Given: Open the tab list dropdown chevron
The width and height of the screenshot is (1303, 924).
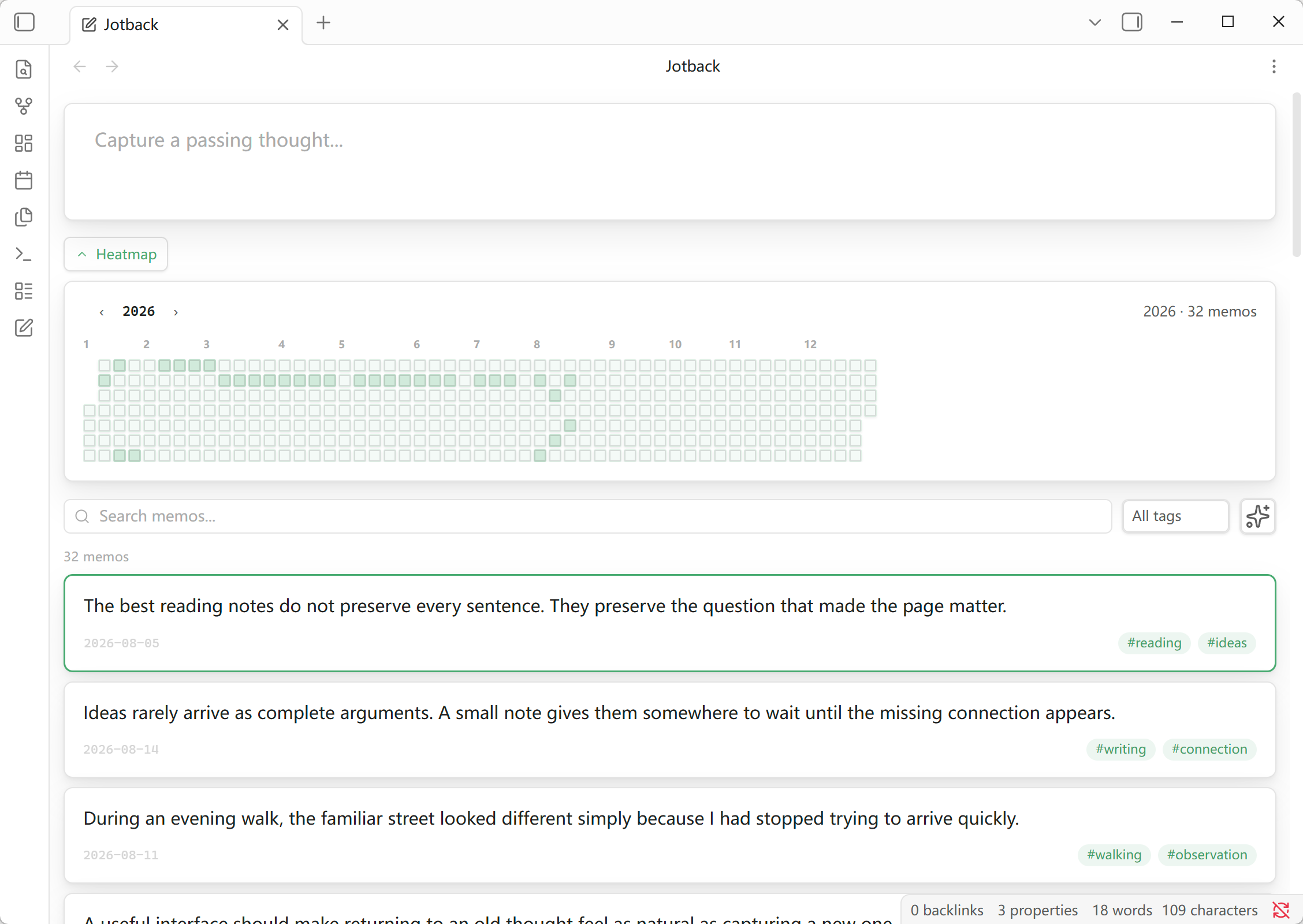Looking at the screenshot, I should (1094, 23).
